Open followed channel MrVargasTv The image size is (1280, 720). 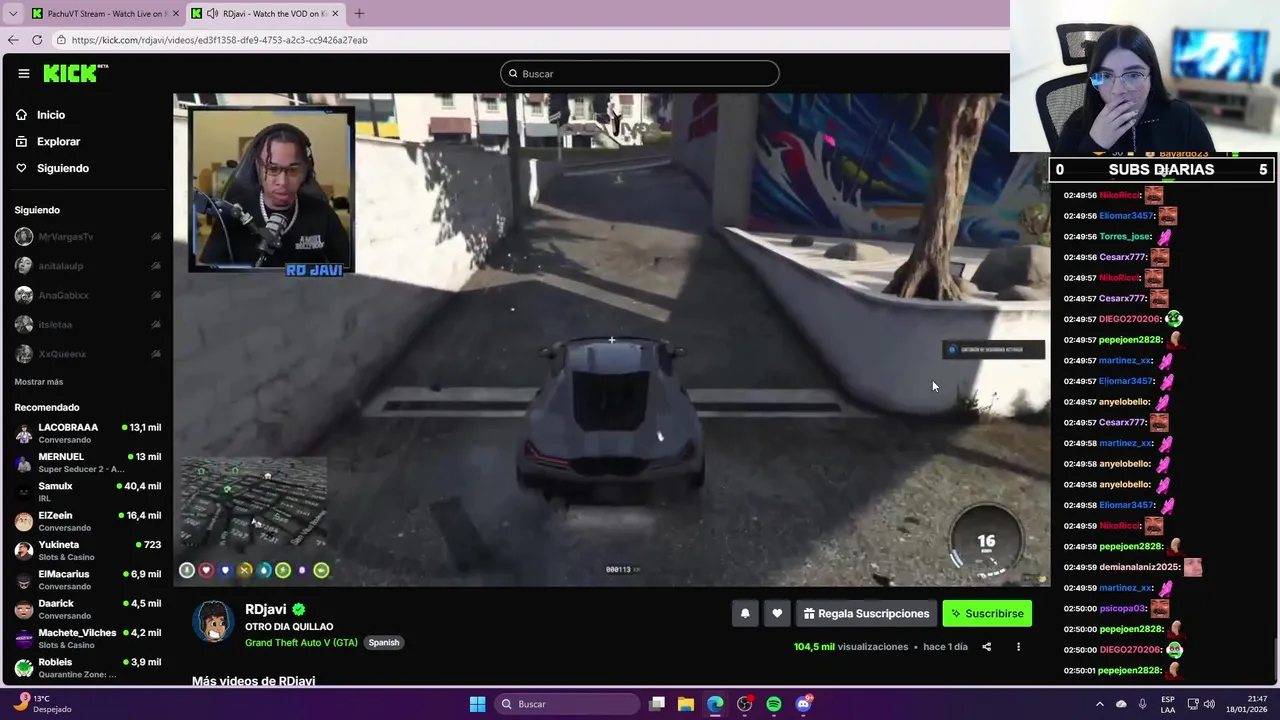87,237
